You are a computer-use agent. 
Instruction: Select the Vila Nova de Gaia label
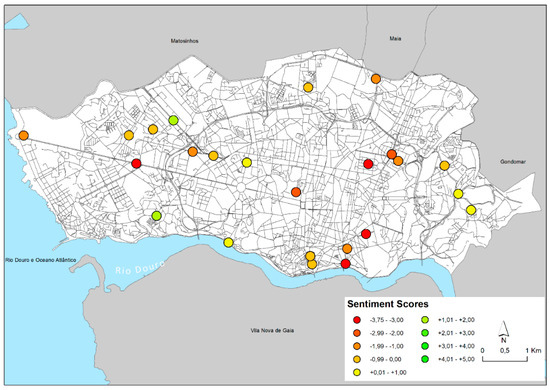[273, 330]
